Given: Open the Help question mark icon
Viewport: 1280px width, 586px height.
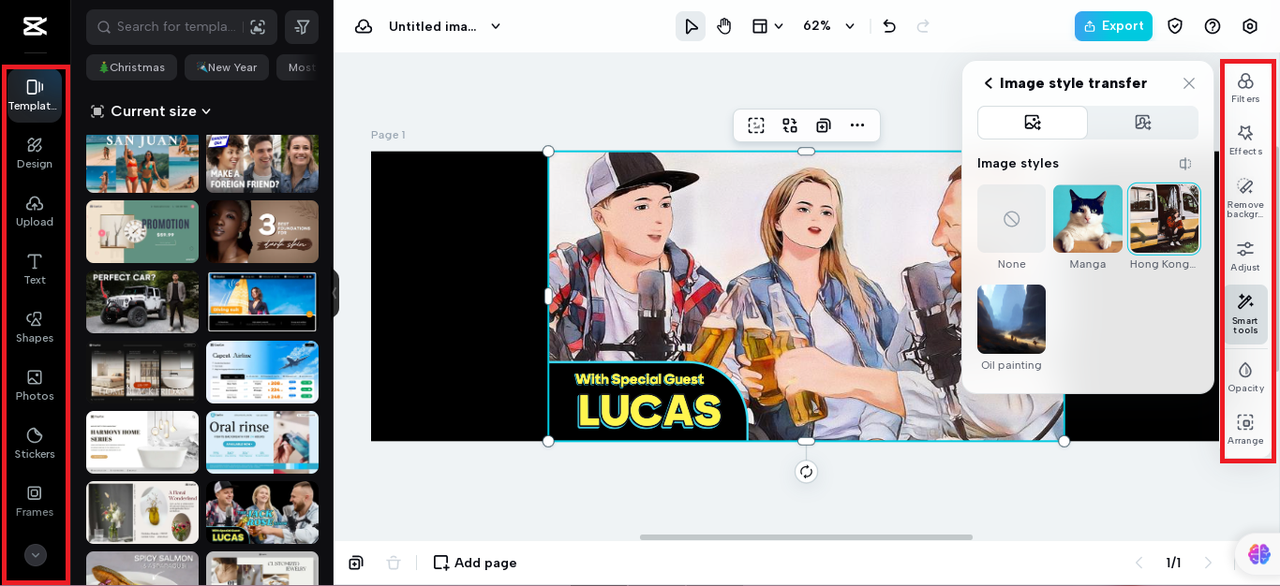Looking at the screenshot, I should [1212, 26].
